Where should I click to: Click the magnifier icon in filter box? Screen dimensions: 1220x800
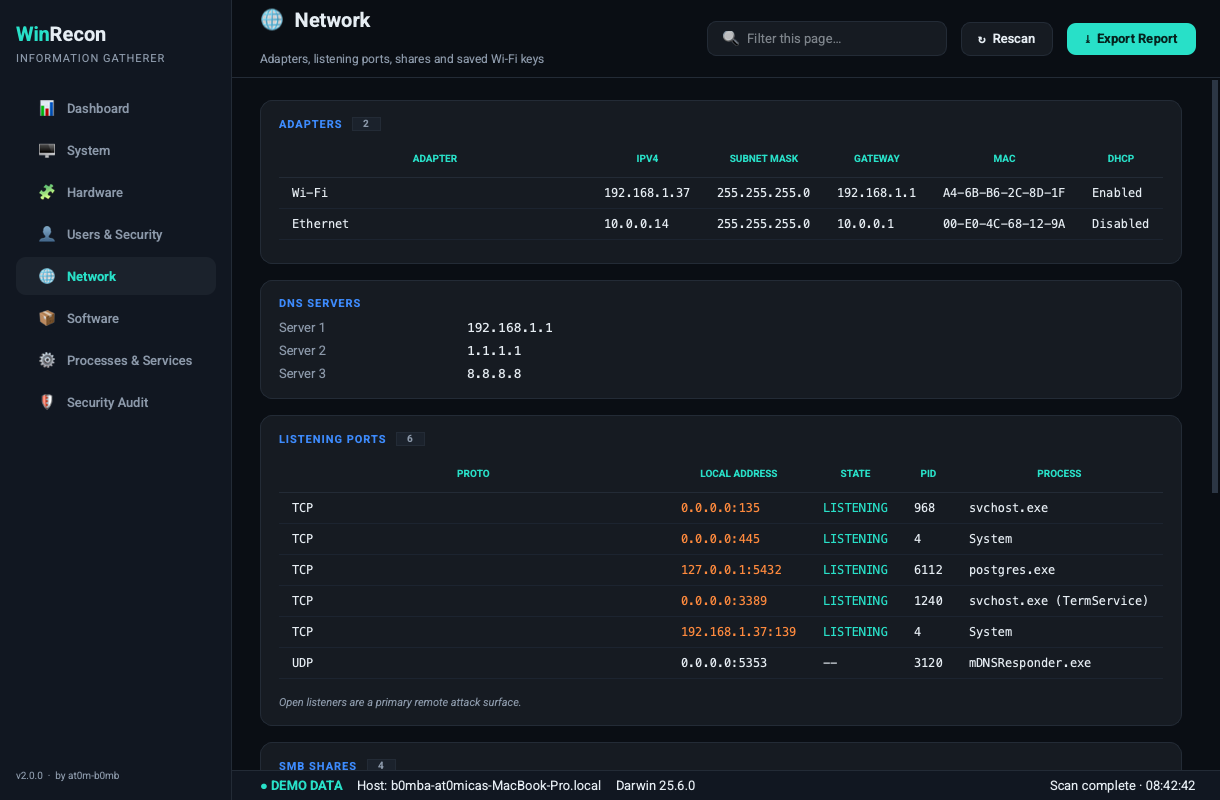[731, 38]
